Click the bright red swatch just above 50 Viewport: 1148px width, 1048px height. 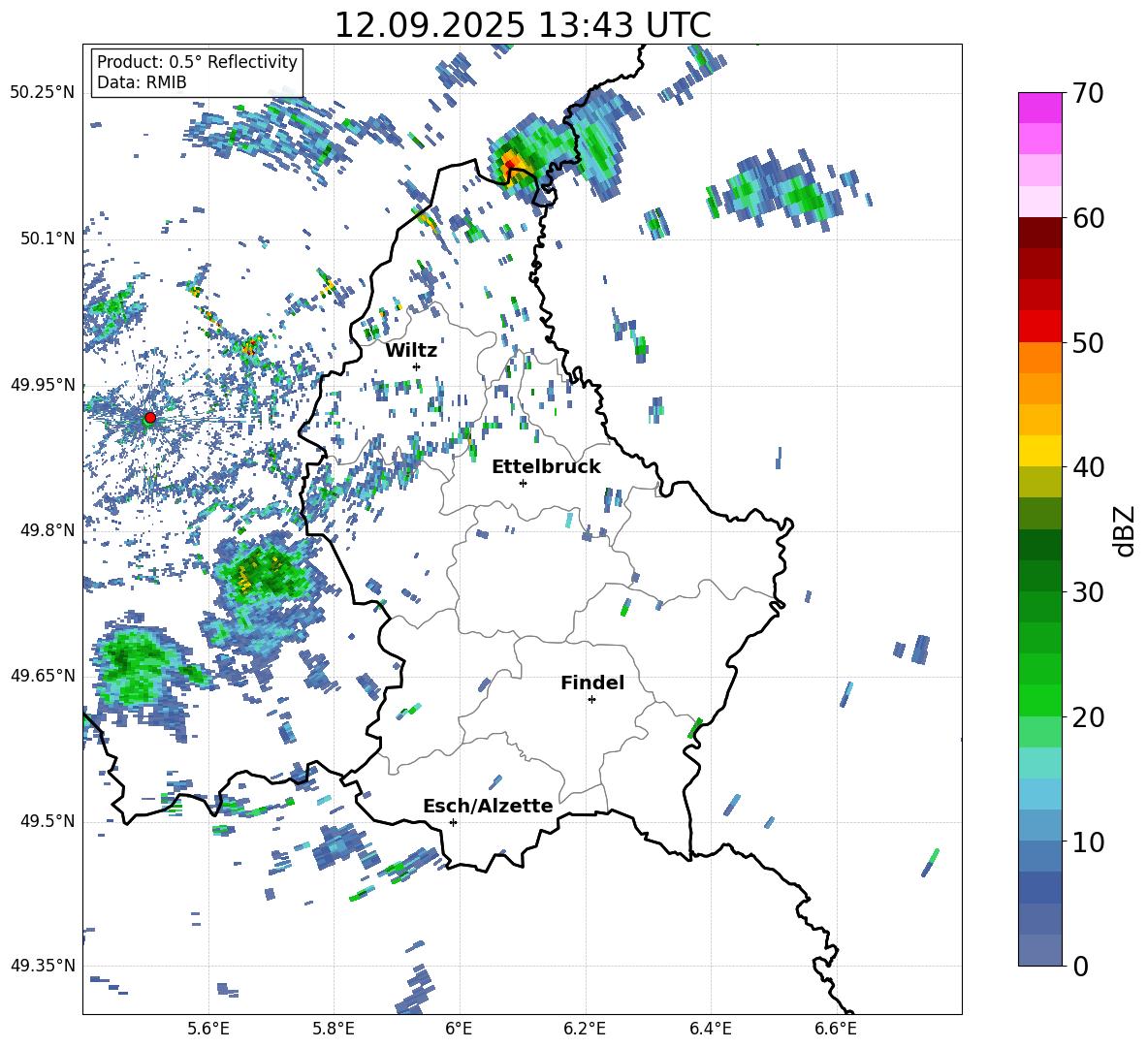point(1039,327)
